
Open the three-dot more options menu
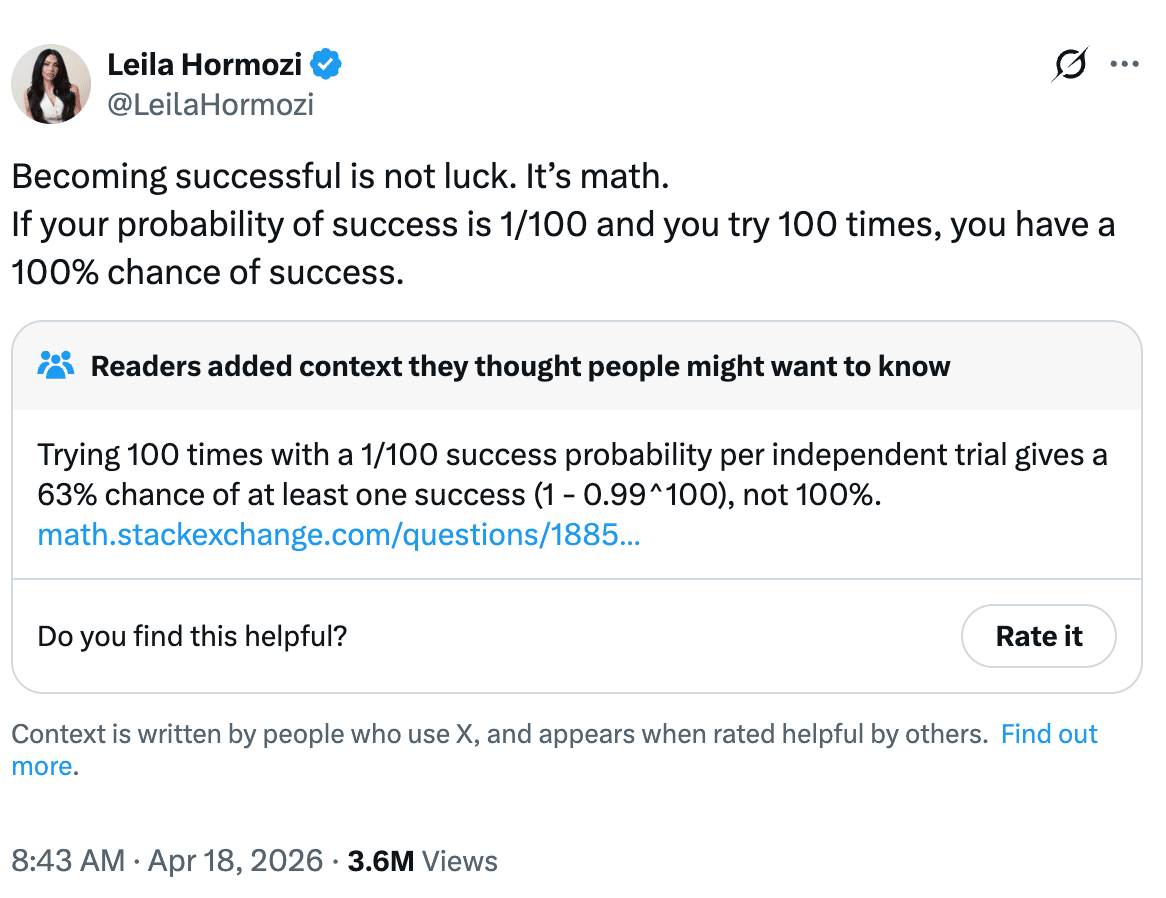click(1125, 65)
